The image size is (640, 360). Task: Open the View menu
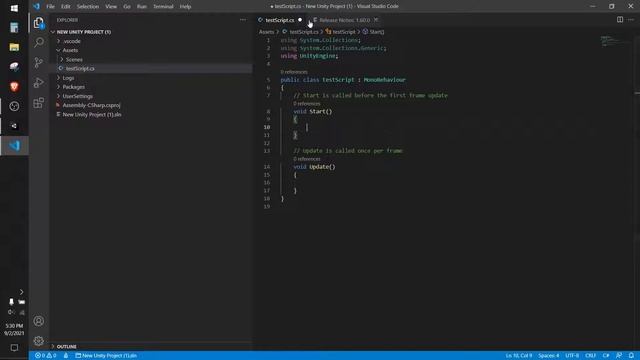coord(111,7)
